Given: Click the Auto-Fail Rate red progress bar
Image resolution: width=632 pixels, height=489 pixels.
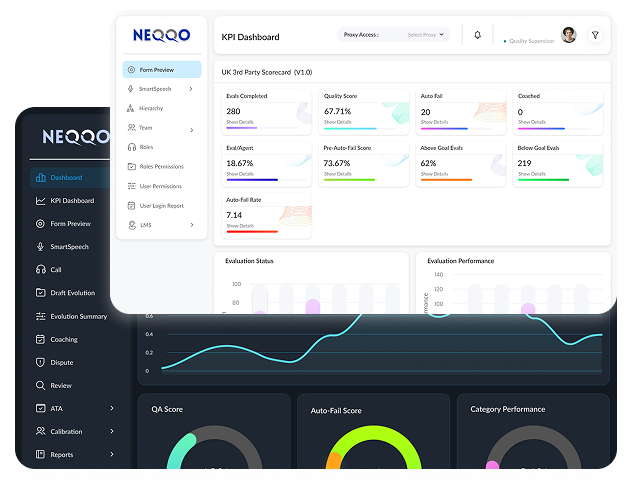Looking at the screenshot, I should pos(252,232).
